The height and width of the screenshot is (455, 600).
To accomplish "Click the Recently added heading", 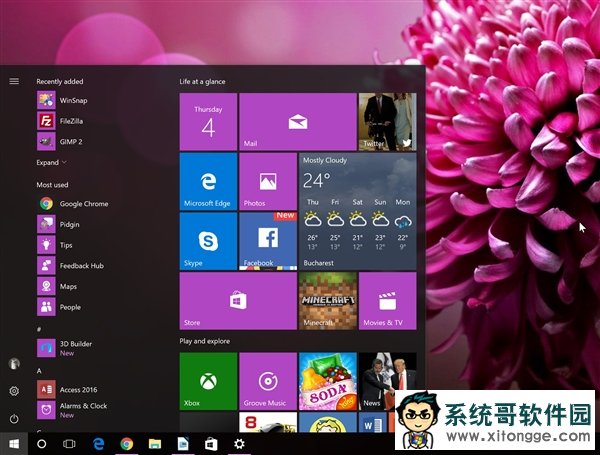I will tap(60, 82).
